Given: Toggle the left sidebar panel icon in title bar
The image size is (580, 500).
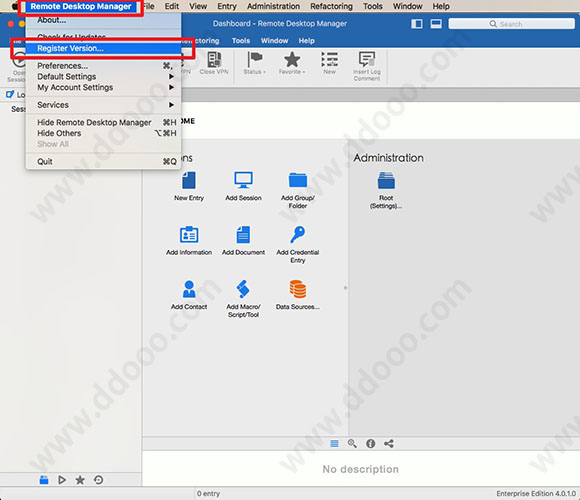Looking at the screenshot, I should coord(417,24).
